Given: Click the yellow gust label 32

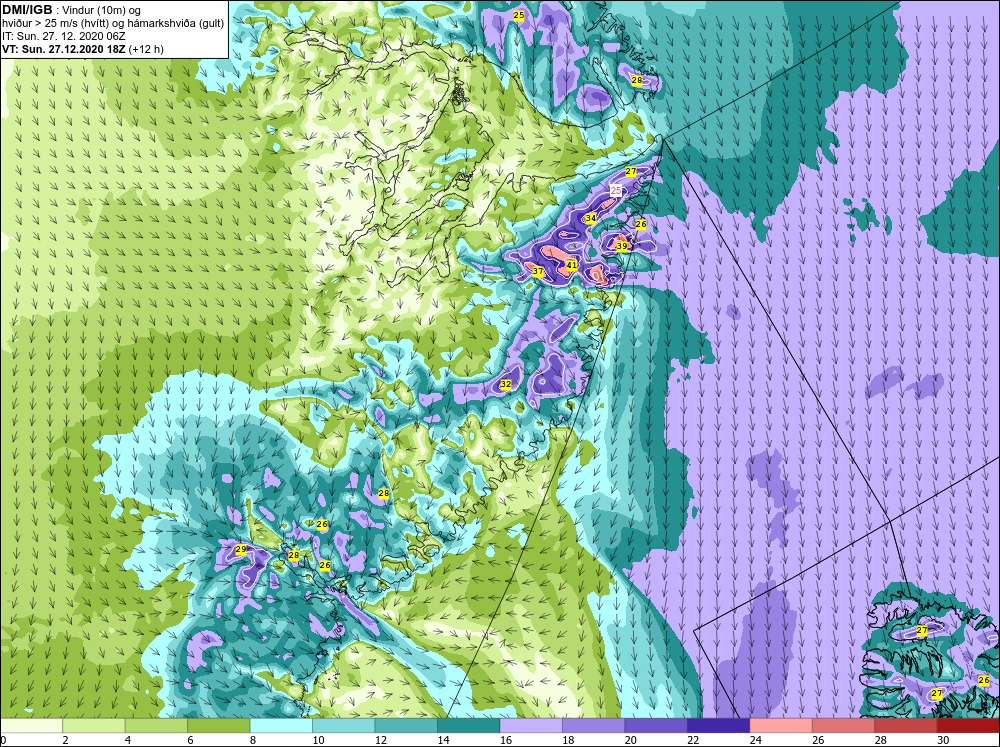Looking at the screenshot, I should [x=506, y=384].
